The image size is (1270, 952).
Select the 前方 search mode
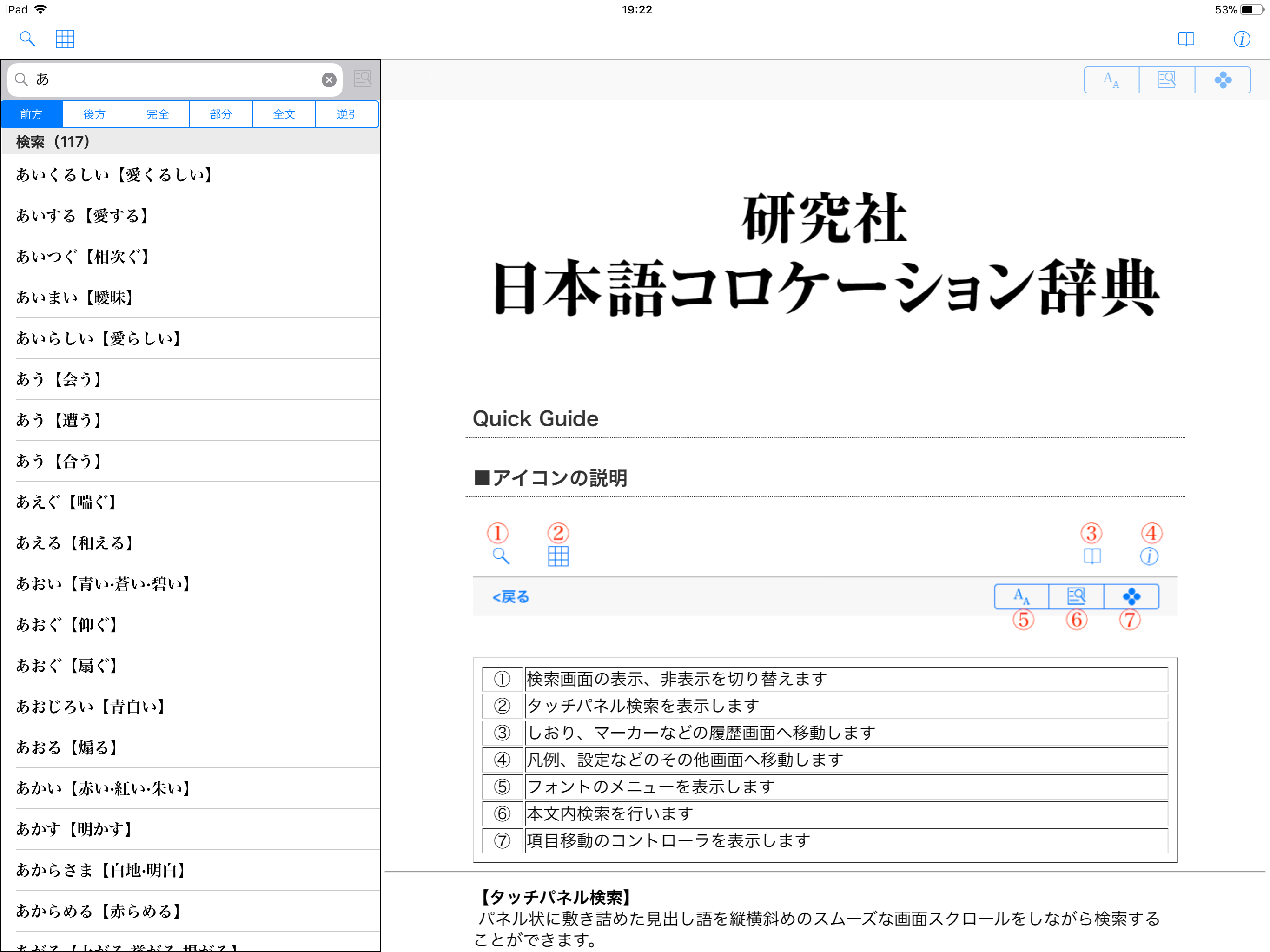[32, 114]
